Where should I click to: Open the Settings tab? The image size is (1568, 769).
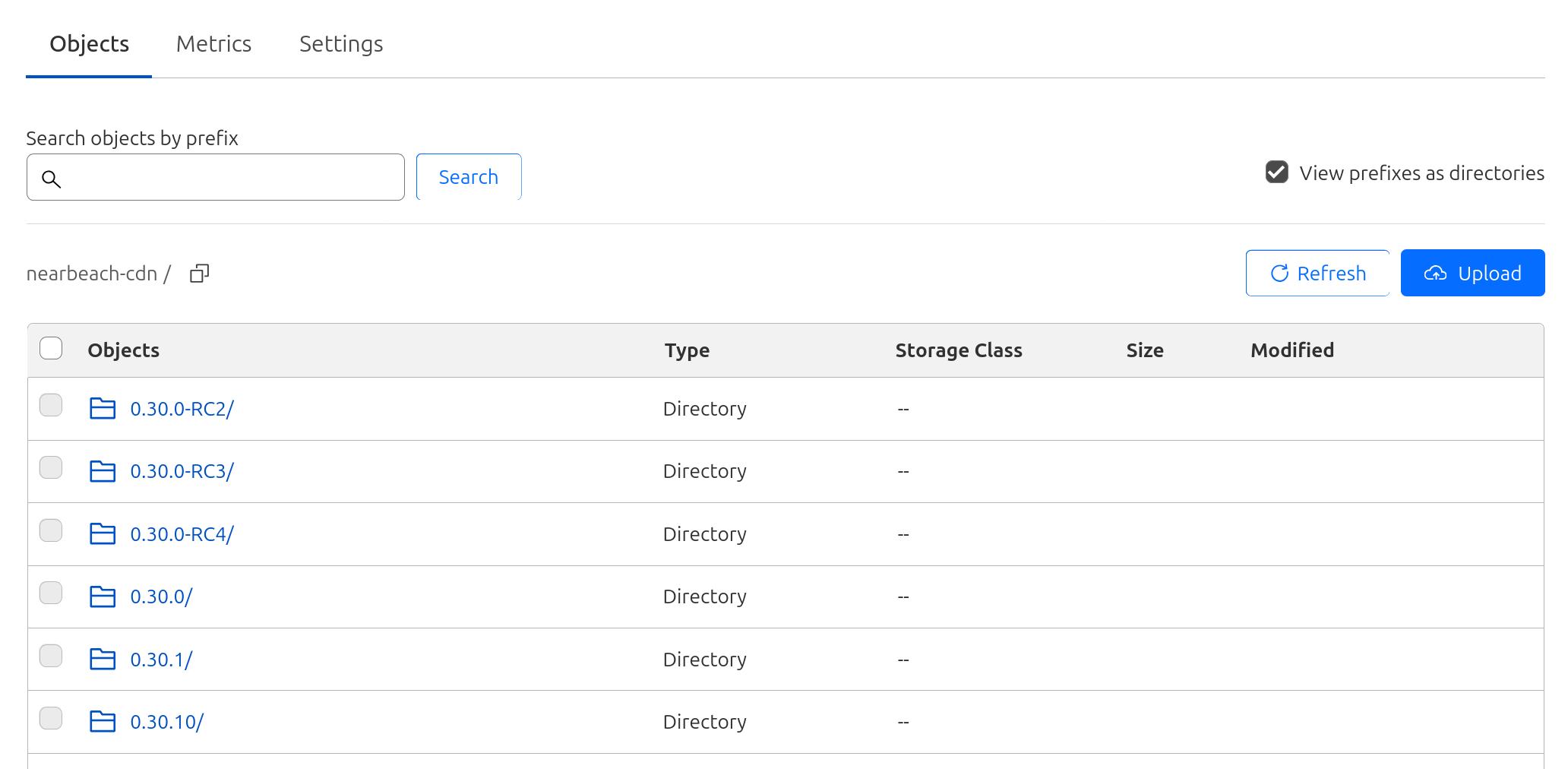coord(340,44)
